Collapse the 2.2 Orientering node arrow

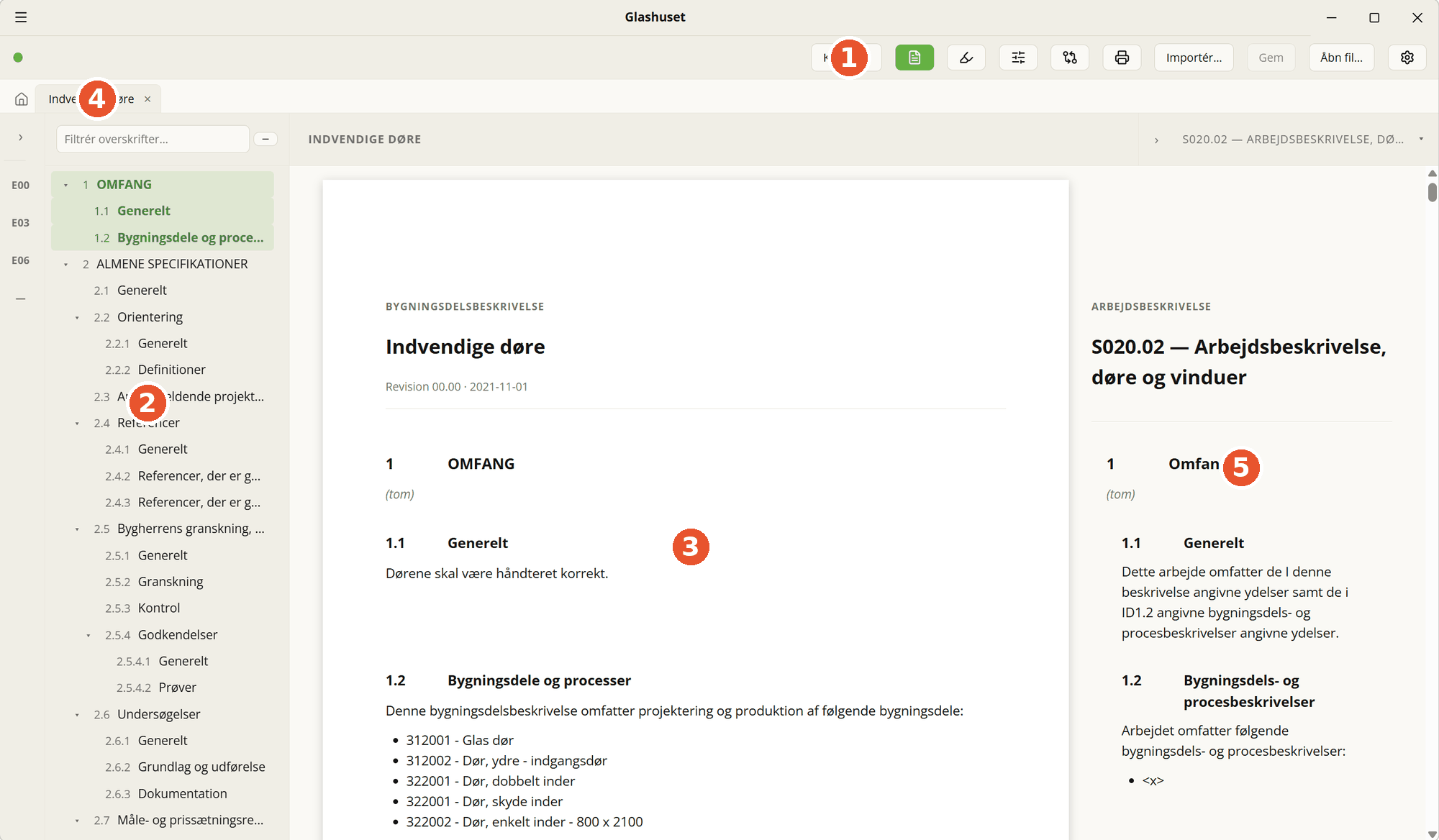(x=77, y=318)
